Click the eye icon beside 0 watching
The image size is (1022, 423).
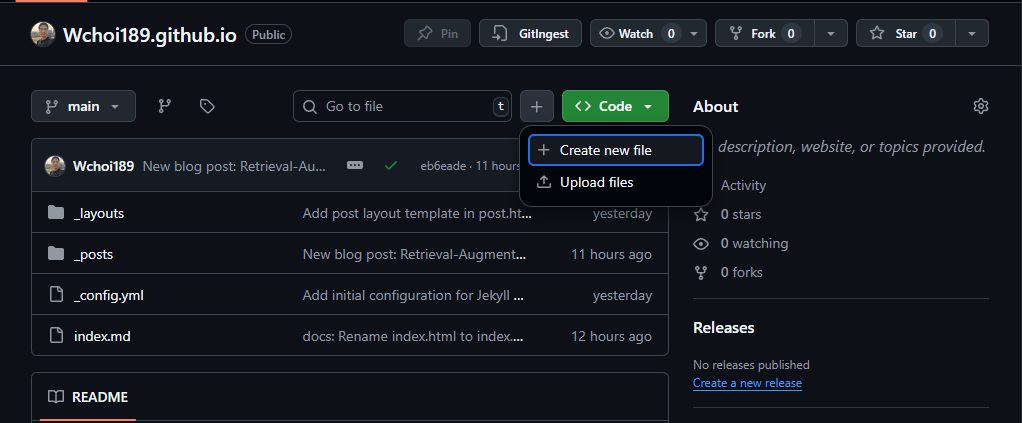click(701, 244)
